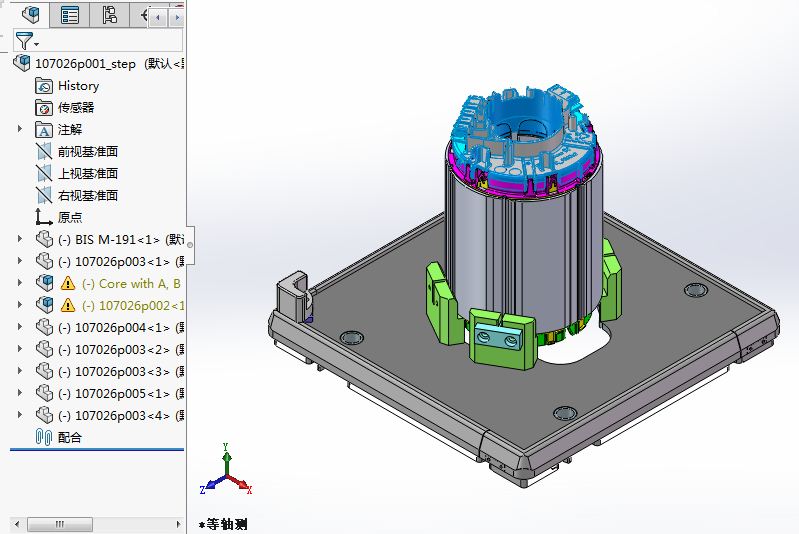This screenshot has width=799, height=534.
Task: Expand the BIS M-191<1> component
Action: click(x=20, y=238)
